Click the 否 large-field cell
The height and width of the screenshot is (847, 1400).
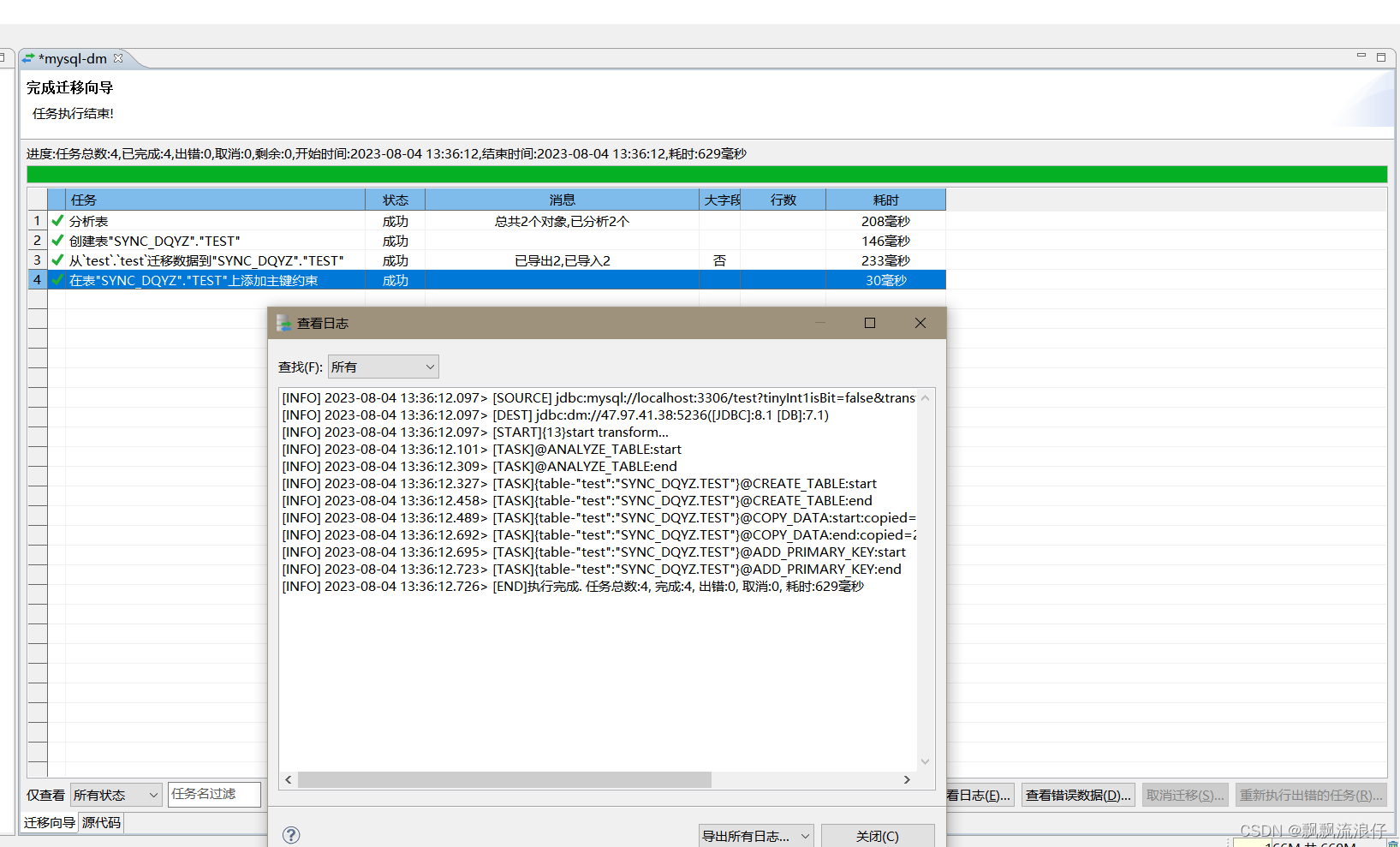pyautogui.click(x=719, y=260)
